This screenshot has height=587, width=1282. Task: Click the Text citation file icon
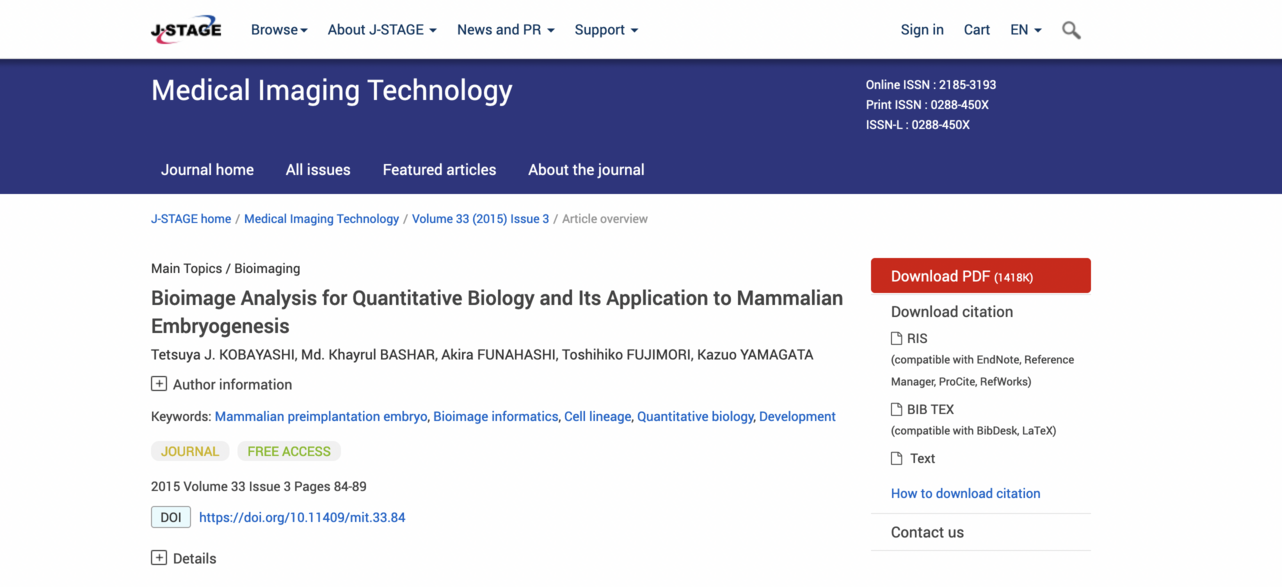[x=897, y=458]
